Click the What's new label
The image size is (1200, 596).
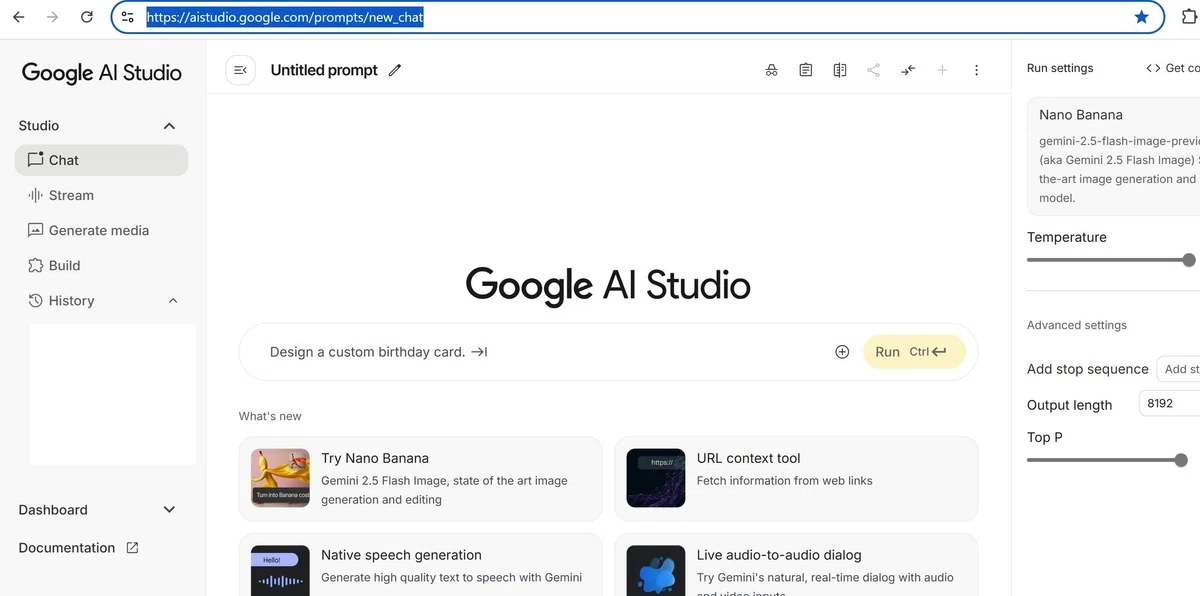(x=270, y=416)
